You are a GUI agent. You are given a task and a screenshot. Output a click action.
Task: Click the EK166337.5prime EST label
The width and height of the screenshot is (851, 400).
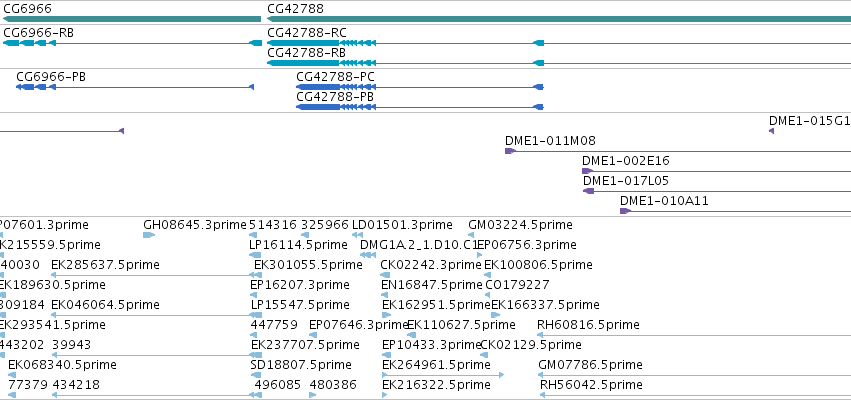[x=545, y=305]
